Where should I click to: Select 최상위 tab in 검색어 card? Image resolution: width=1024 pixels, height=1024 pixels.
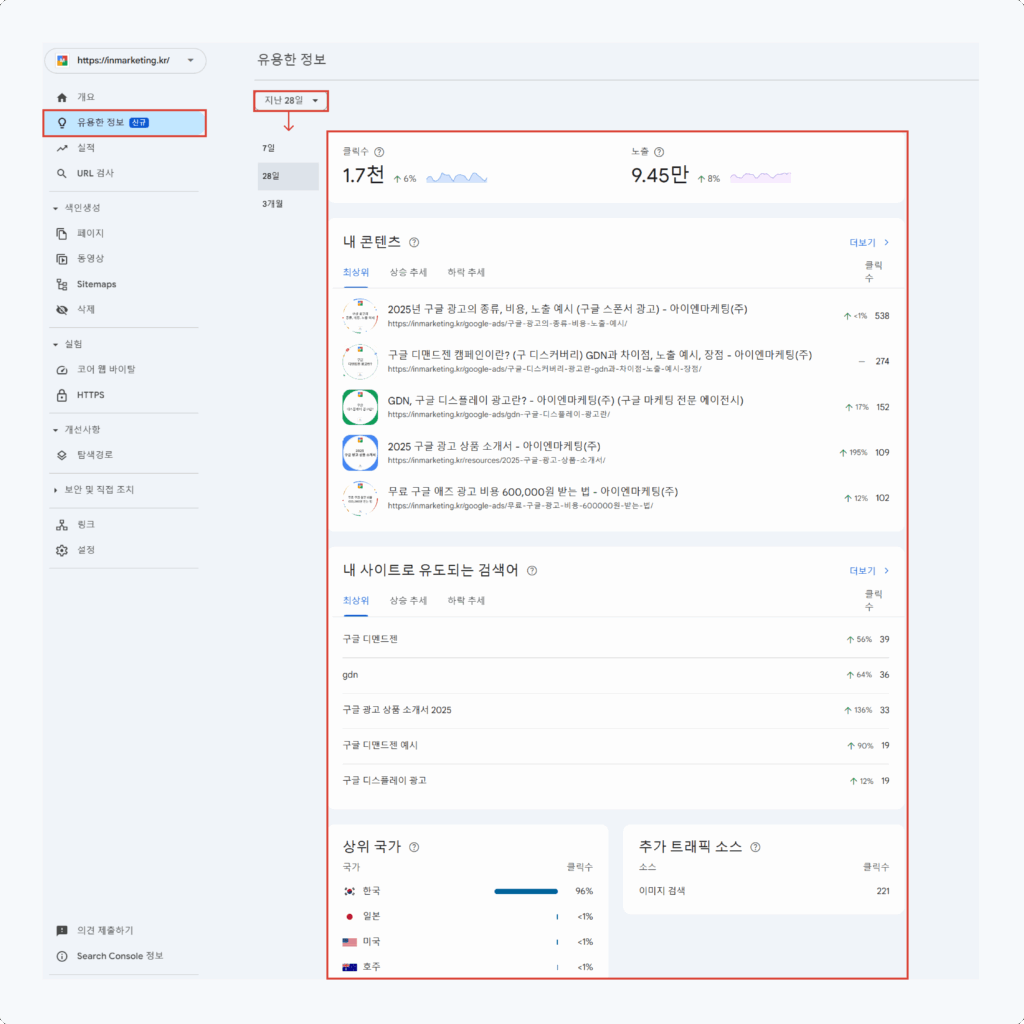pyautogui.click(x=356, y=601)
